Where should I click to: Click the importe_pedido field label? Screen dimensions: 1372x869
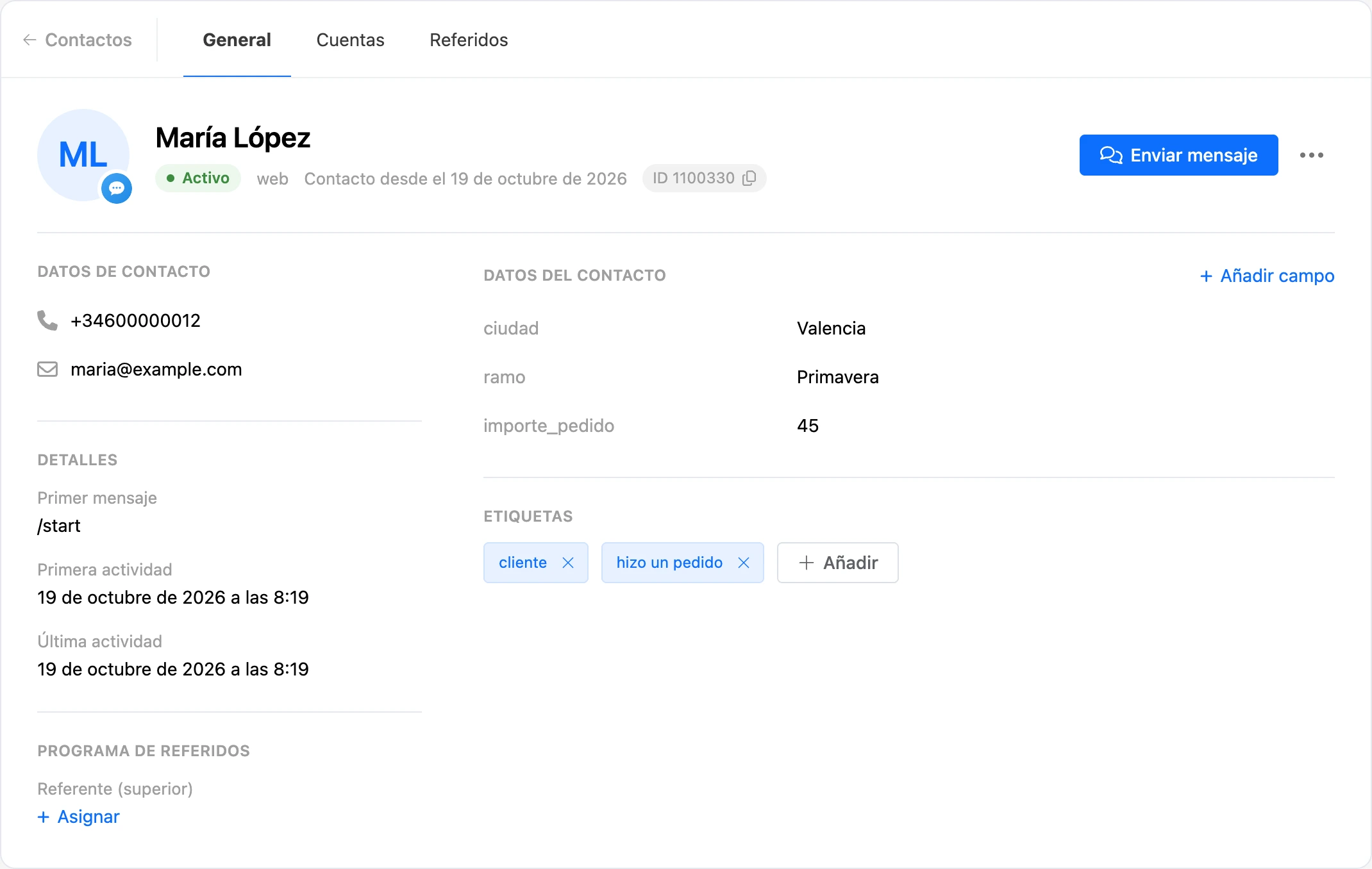549,426
